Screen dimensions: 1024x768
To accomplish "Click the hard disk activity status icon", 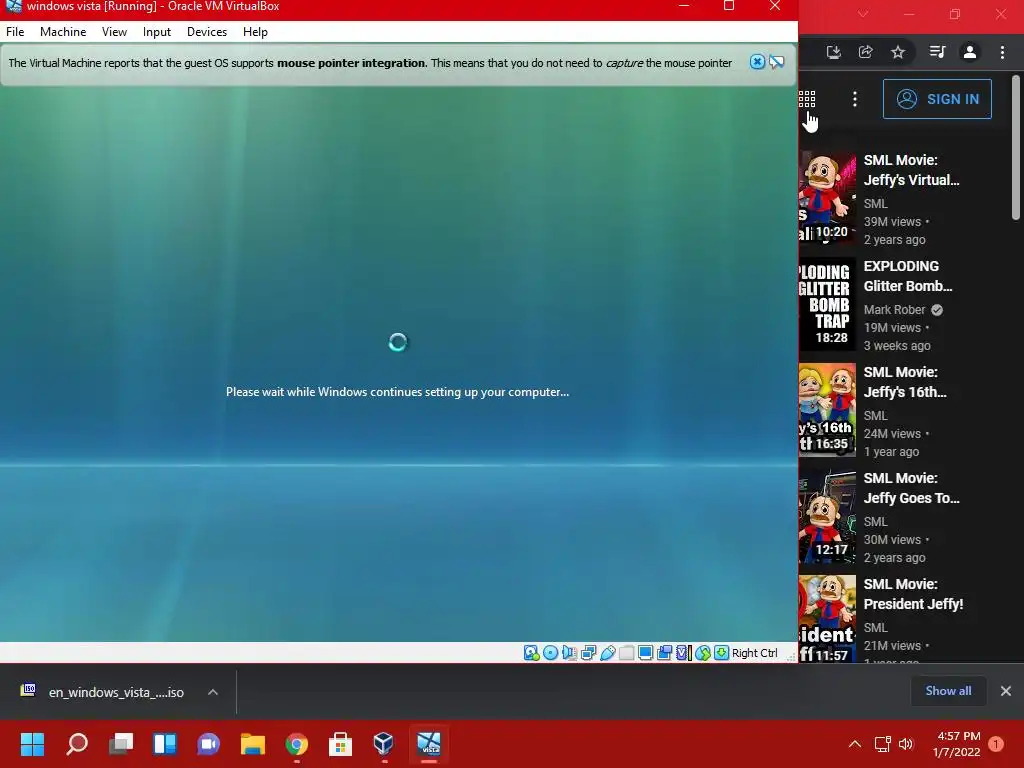I will [x=532, y=653].
